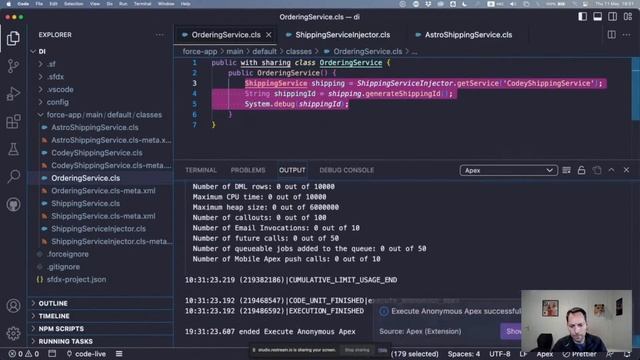
Task: Switch to the Output panel tab
Action: click(x=292, y=170)
